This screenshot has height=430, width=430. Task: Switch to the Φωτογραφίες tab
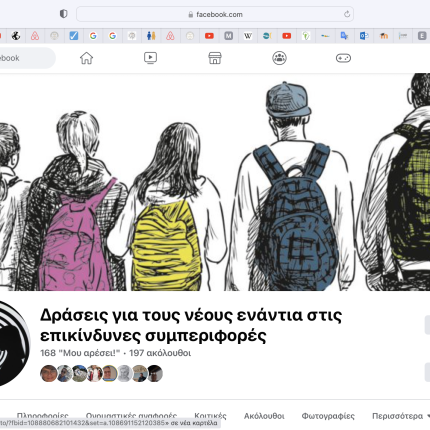tap(328, 416)
